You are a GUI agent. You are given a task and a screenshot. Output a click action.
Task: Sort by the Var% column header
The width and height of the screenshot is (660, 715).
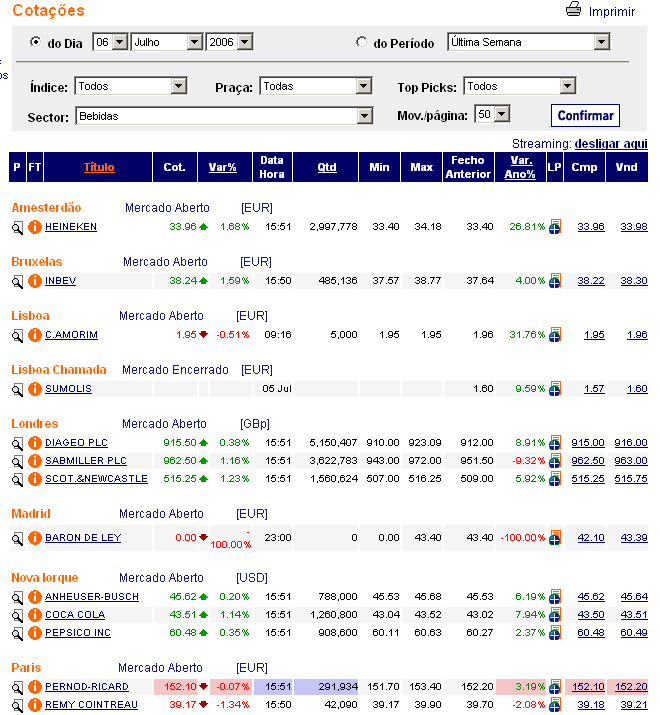222,167
